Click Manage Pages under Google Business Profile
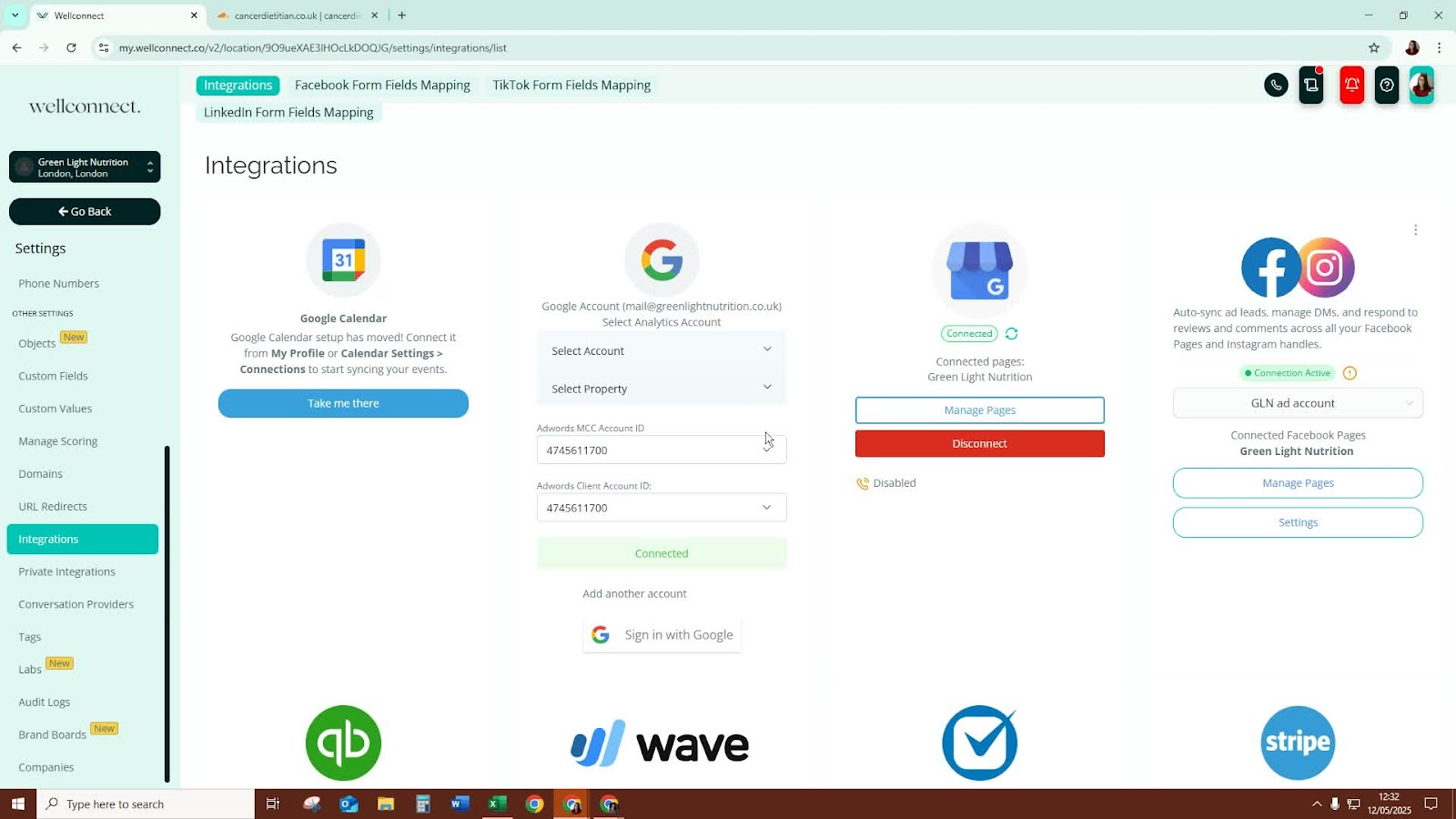Viewport: 1456px width, 819px height. pyautogui.click(x=979, y=410)
